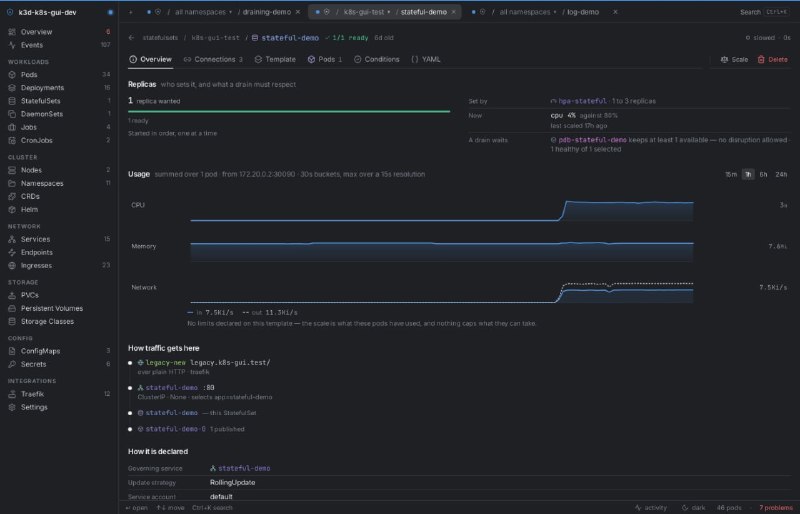Open Helm under Cluster
The height and width of the screenshot is (514, 800).
59,209
